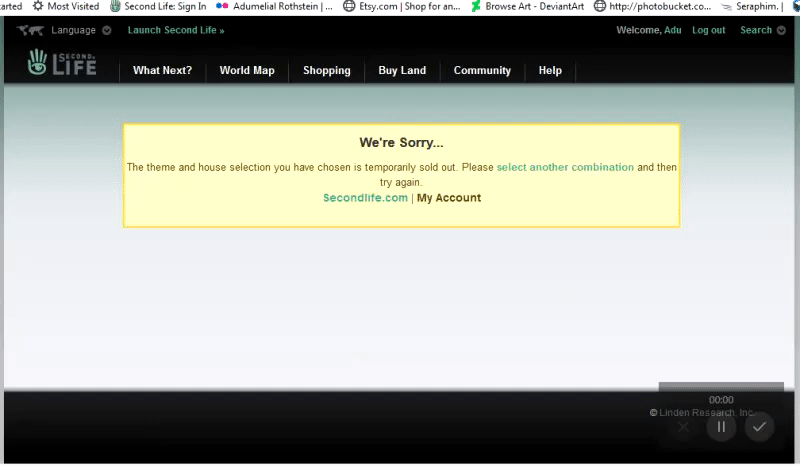This screenshot has height=466, width=800.
Task: Cancel recording with the X button
Action: coord(683,427)
